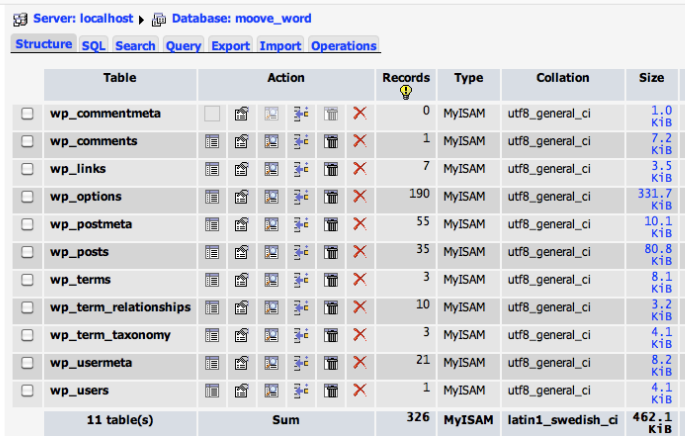Click the Server: localhost breadcrumb link

(x=83, y=18)
